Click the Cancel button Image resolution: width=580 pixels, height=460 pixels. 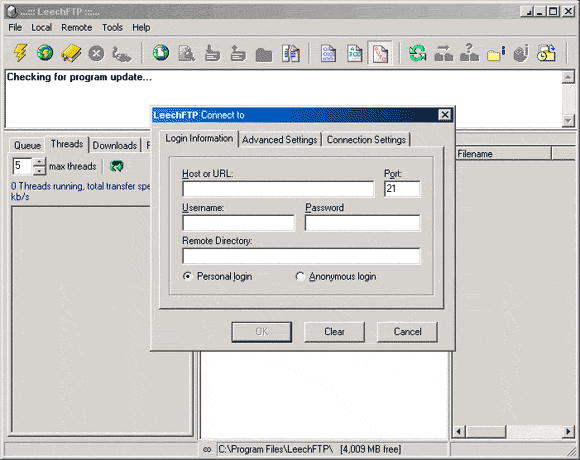coord(407,332)
